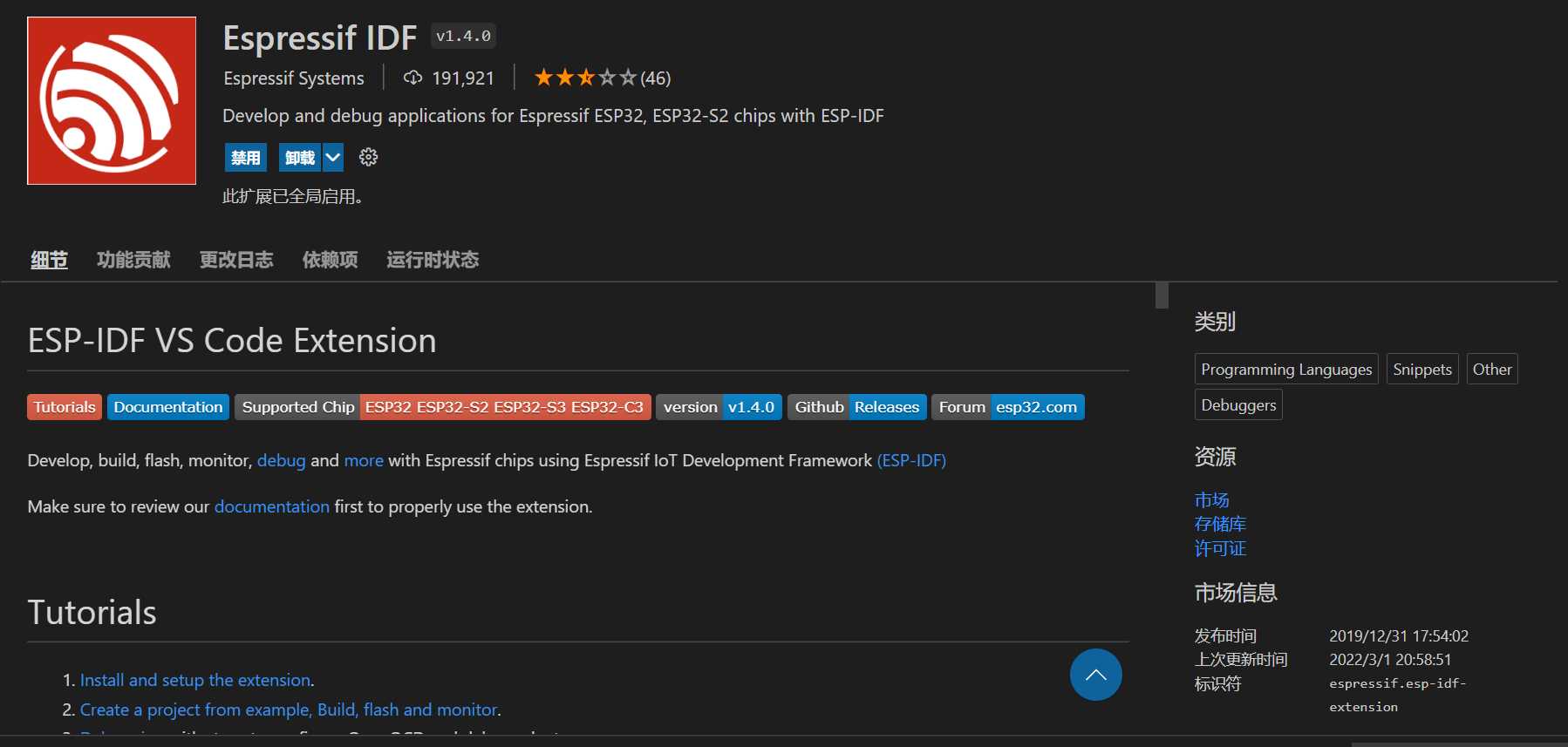Open the 更改日志 changelog tab
Image resolution: width=1568 pixels, height=747 pixels.
tap(236, 260)
